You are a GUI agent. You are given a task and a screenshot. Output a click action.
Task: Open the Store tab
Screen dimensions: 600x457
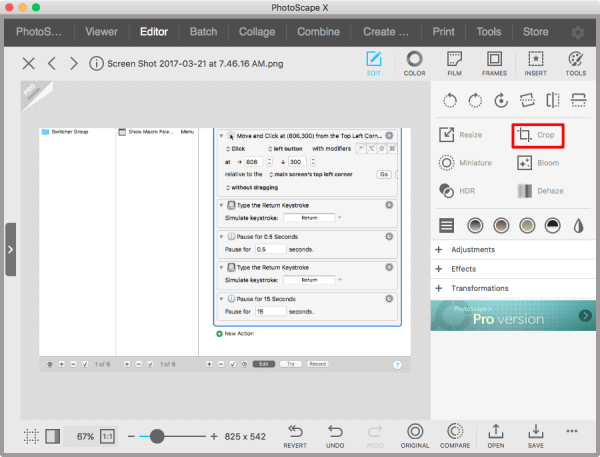tap(535, 32)
